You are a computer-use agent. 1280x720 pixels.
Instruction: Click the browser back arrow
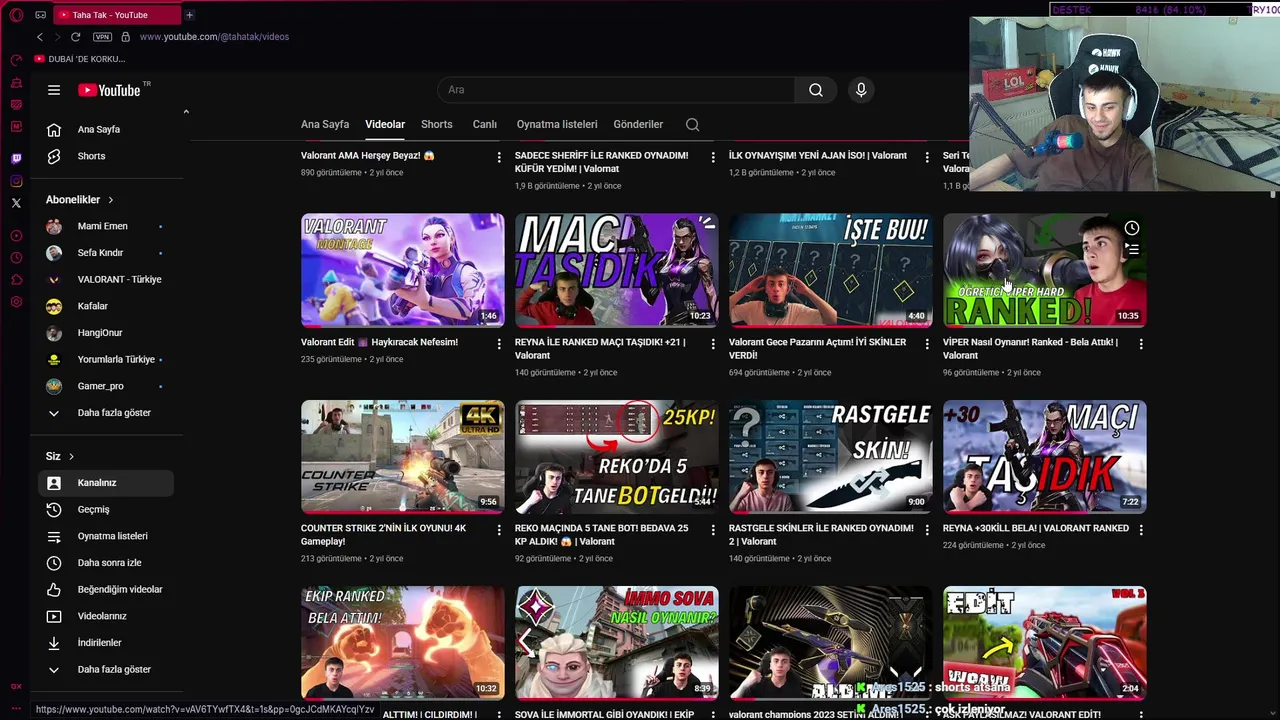[40, 37]
